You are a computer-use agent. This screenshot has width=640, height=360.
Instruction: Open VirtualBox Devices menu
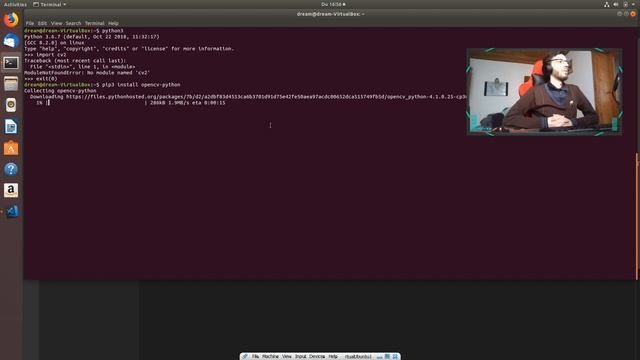(x=317, y=356)
